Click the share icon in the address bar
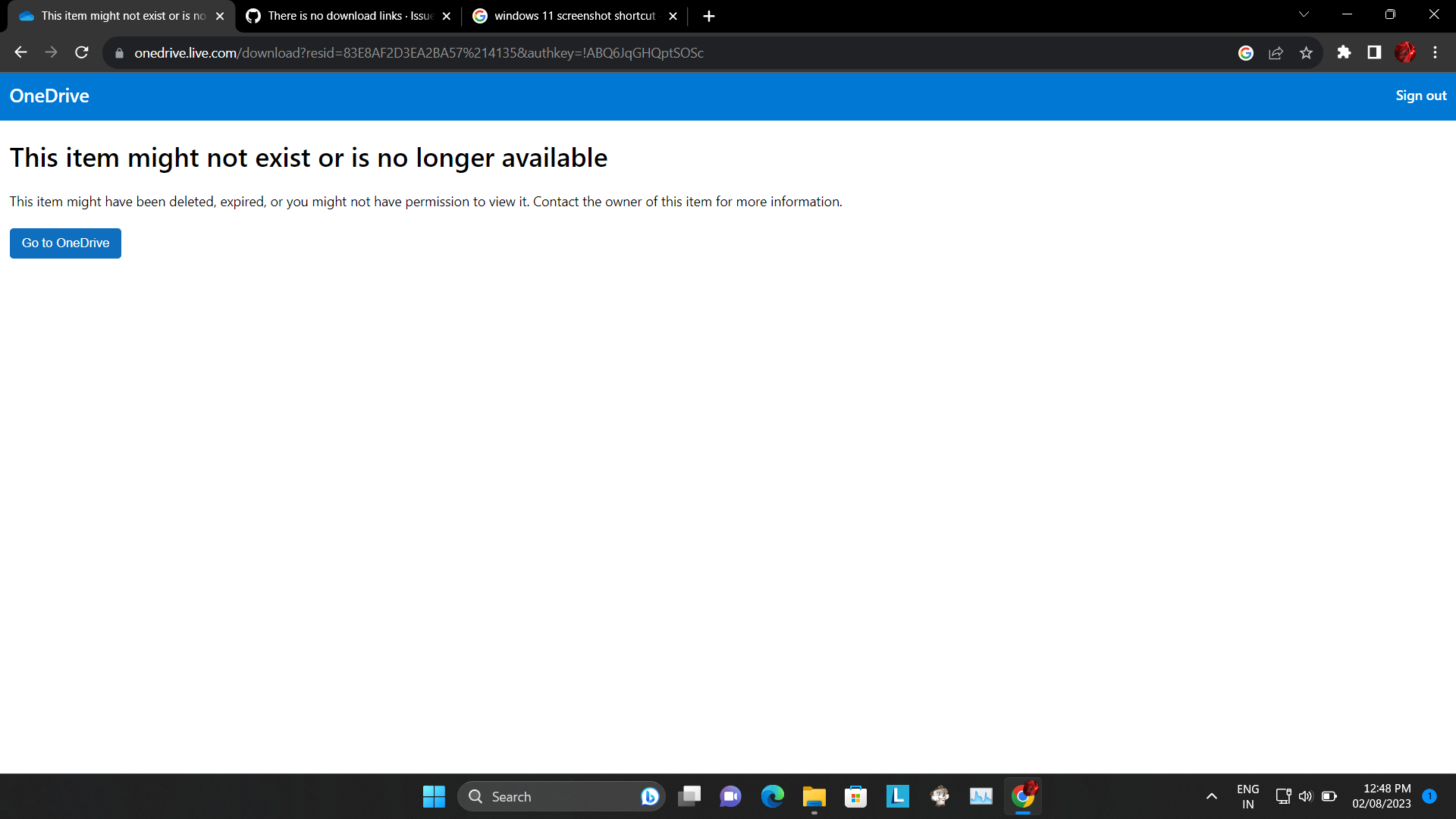This screenshot has width=1456, height=819. click(x=1276, y=52)
